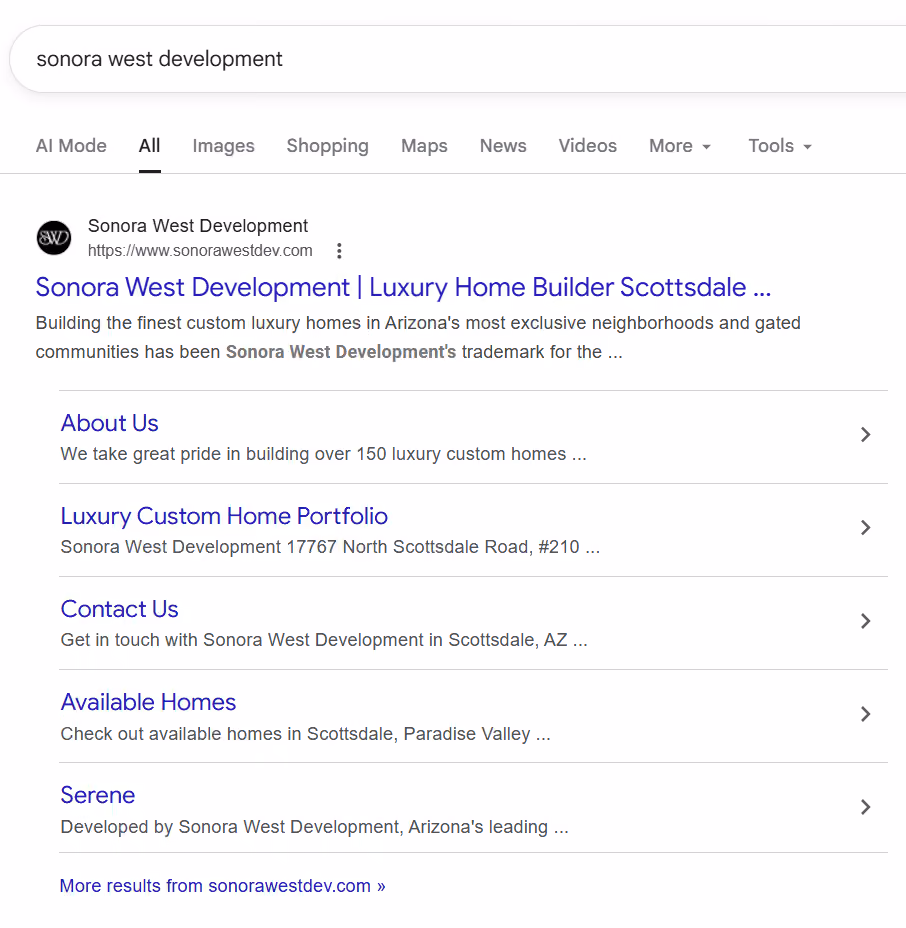Click the chevron arrow on Available Homes row
Image resolution: width=906 pixels, height=928 pixels.
click(865, 714)
